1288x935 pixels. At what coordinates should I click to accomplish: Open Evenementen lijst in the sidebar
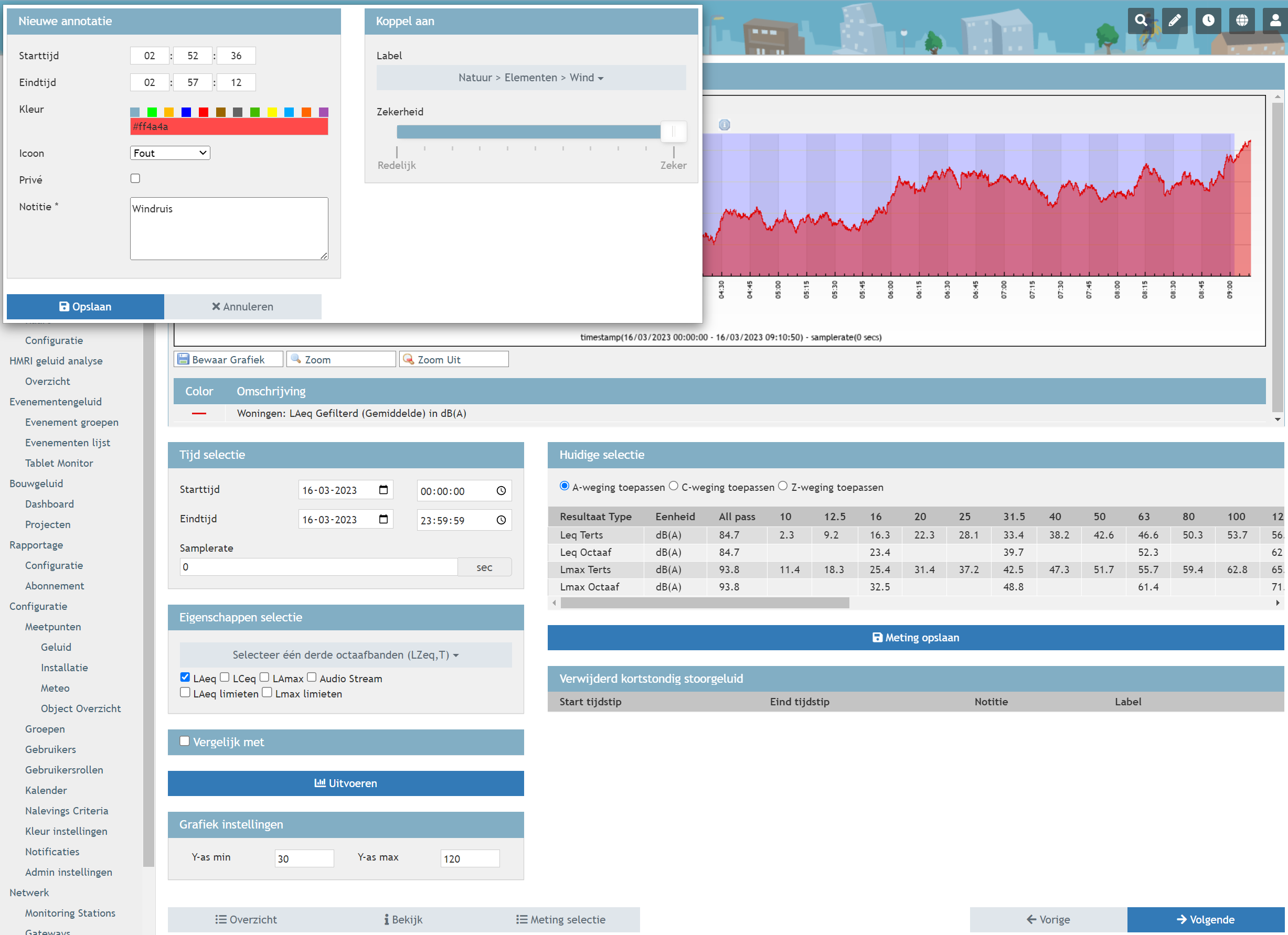point(68,443)
